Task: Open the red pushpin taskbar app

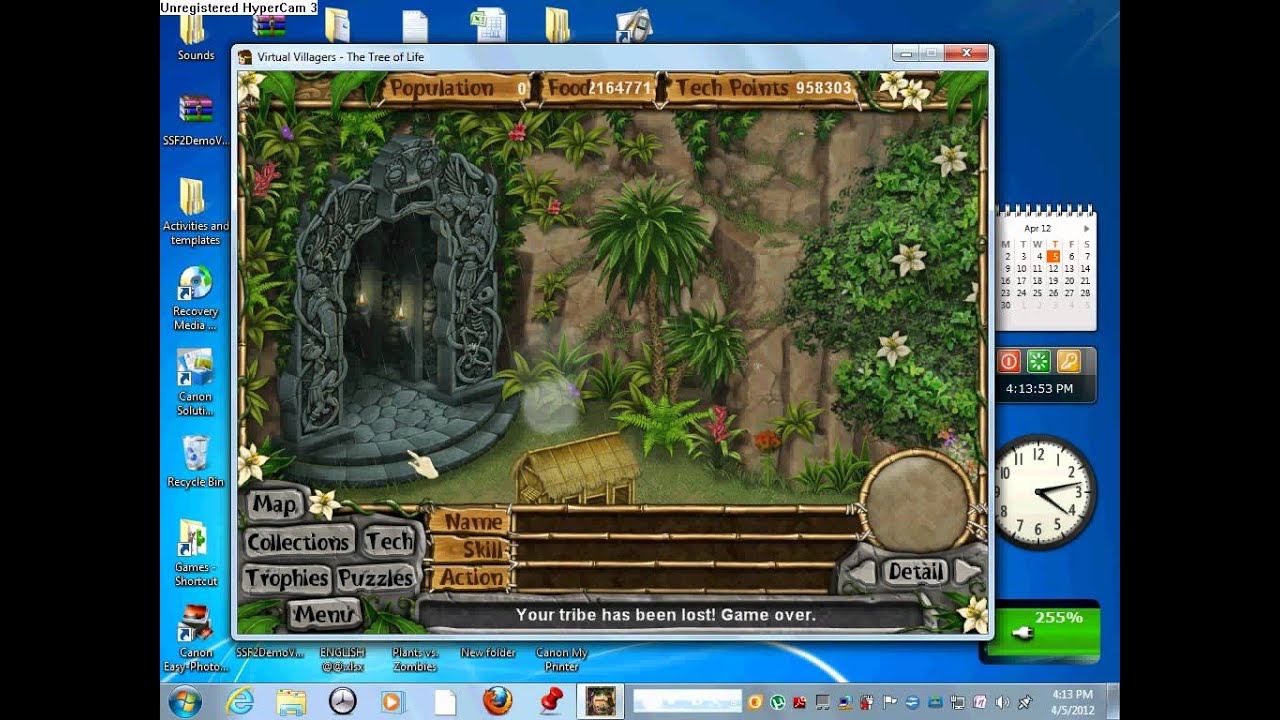Action: [550, 702]
